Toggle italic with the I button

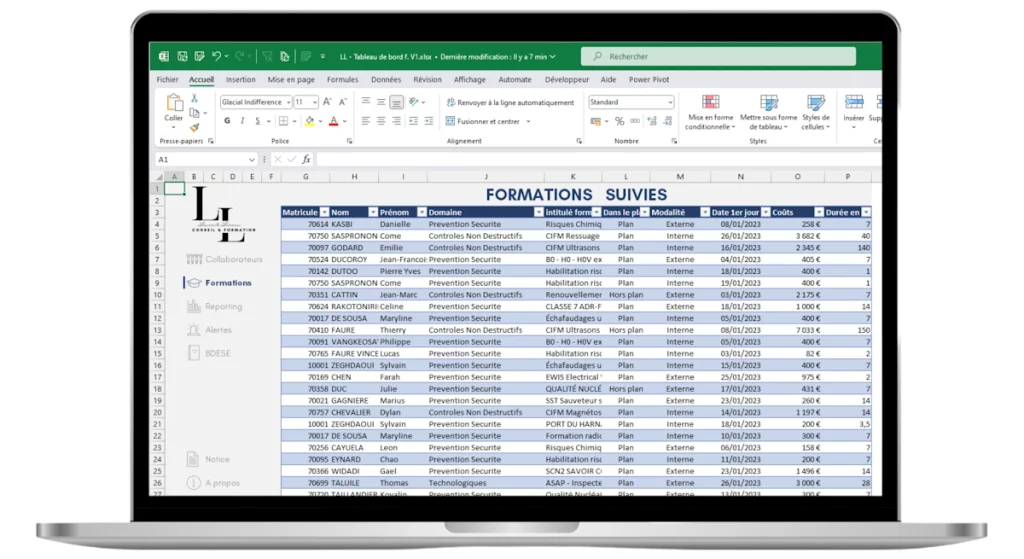tap(242, 121)
